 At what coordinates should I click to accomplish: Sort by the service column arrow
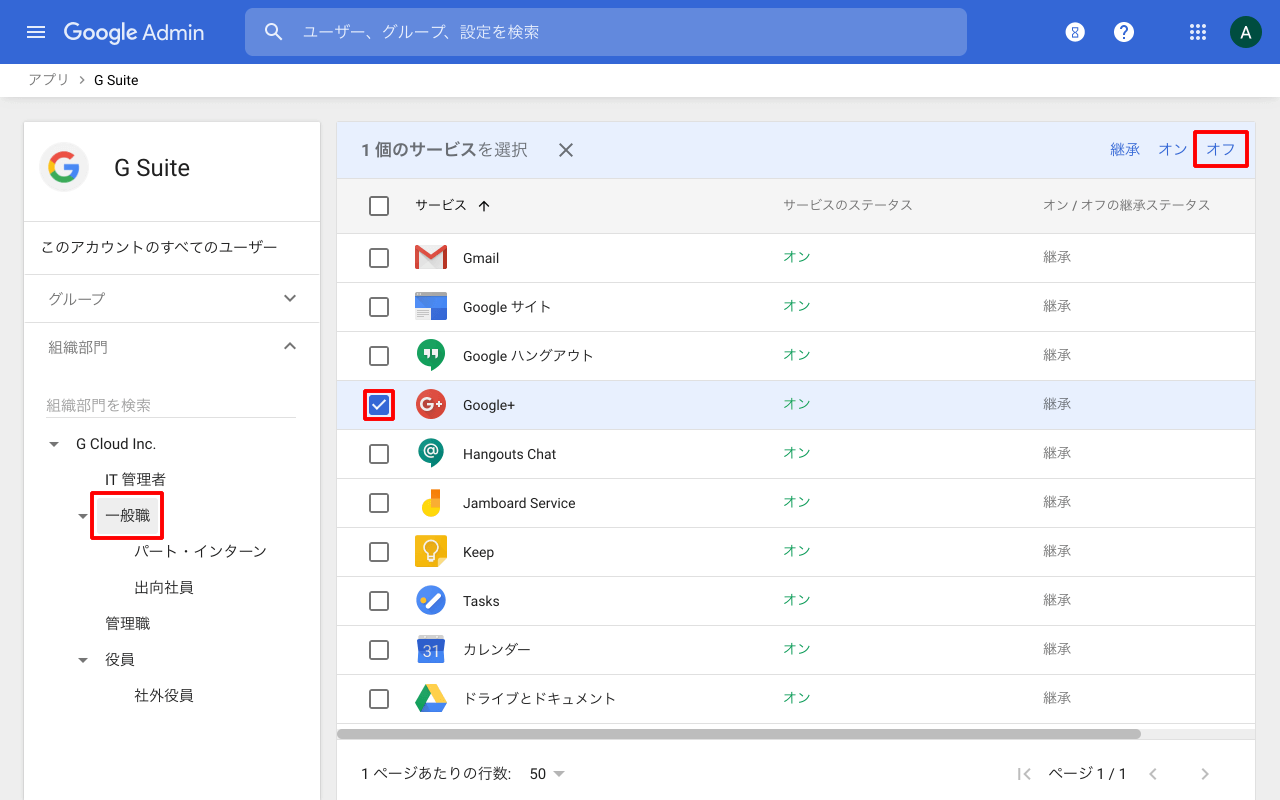coord(484,206)
